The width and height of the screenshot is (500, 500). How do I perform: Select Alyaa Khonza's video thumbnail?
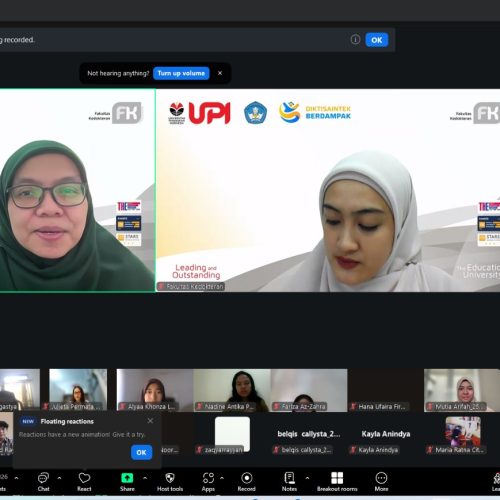point(155,390)
